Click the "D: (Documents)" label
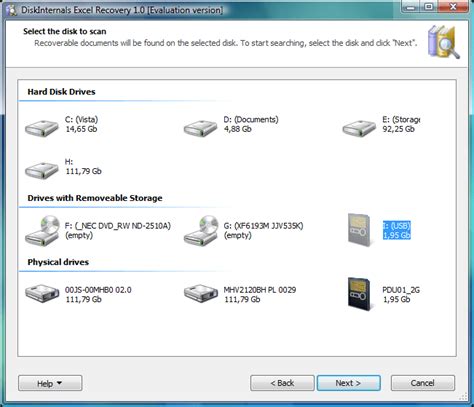 (x=251, y=120)
